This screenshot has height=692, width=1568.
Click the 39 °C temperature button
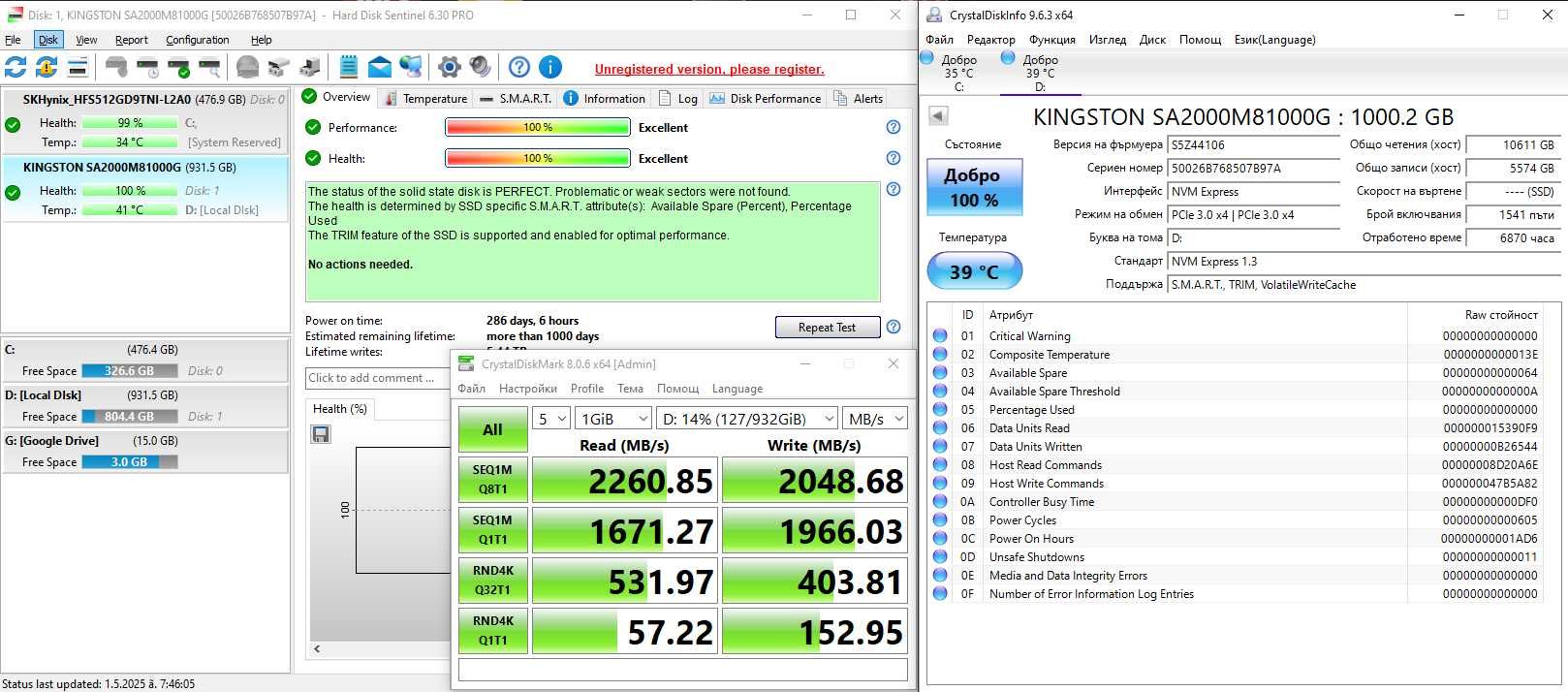click(x=974, y=271)
